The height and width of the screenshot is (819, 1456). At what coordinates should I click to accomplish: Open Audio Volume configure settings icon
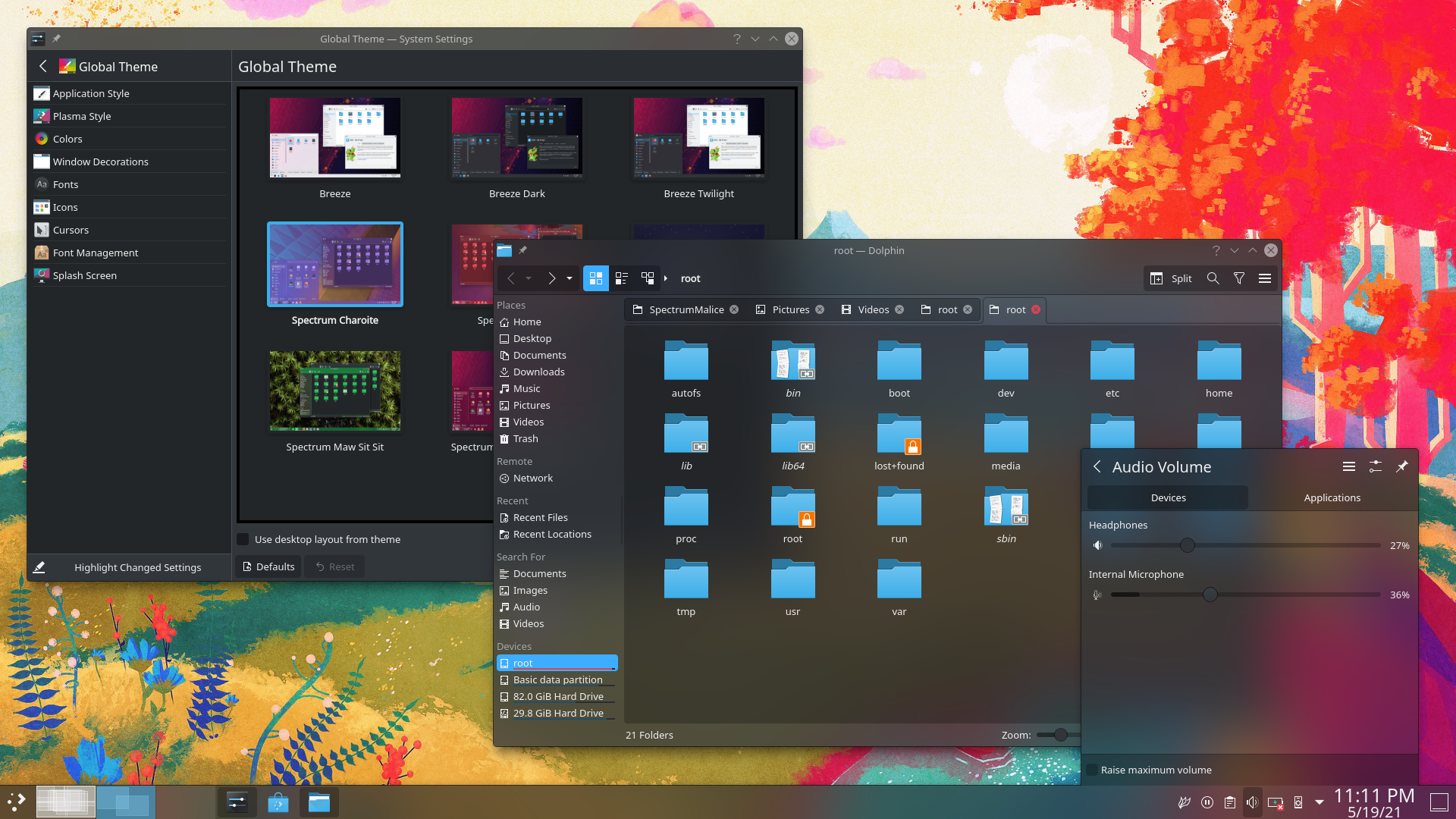point(1376,467)
